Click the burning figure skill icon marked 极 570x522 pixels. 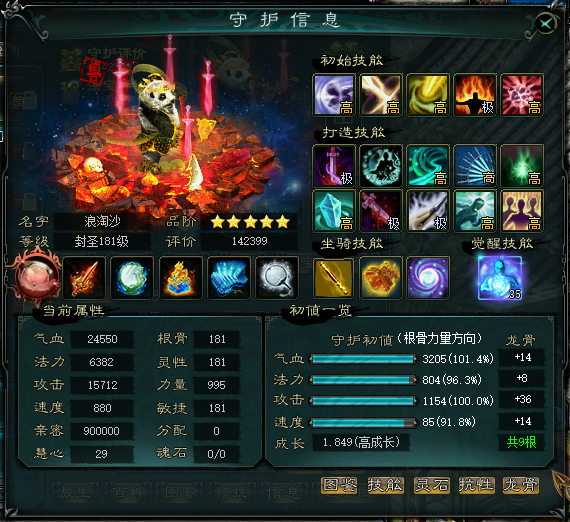(474, 95)
